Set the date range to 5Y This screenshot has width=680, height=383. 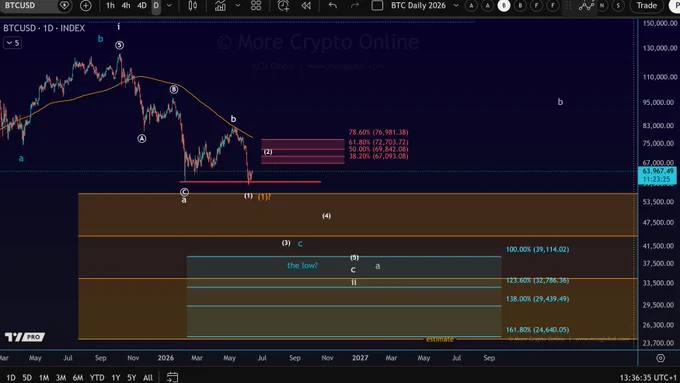click(132, 377)
